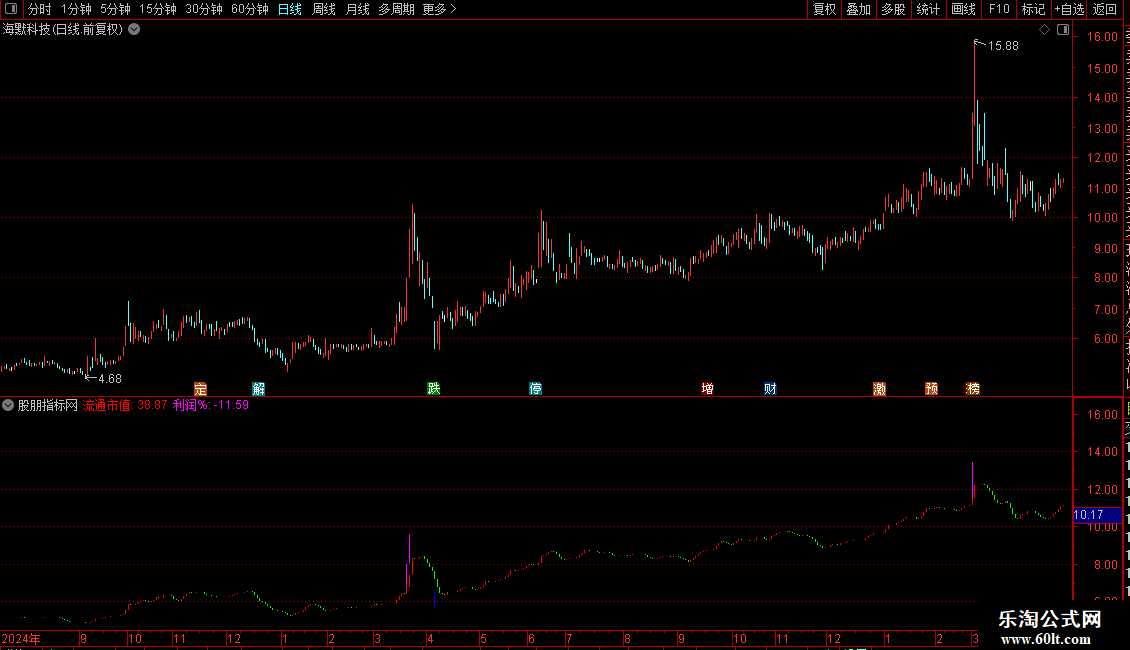Select the 月线 monthly tab
1130x650 pixels.
[357, 9]
